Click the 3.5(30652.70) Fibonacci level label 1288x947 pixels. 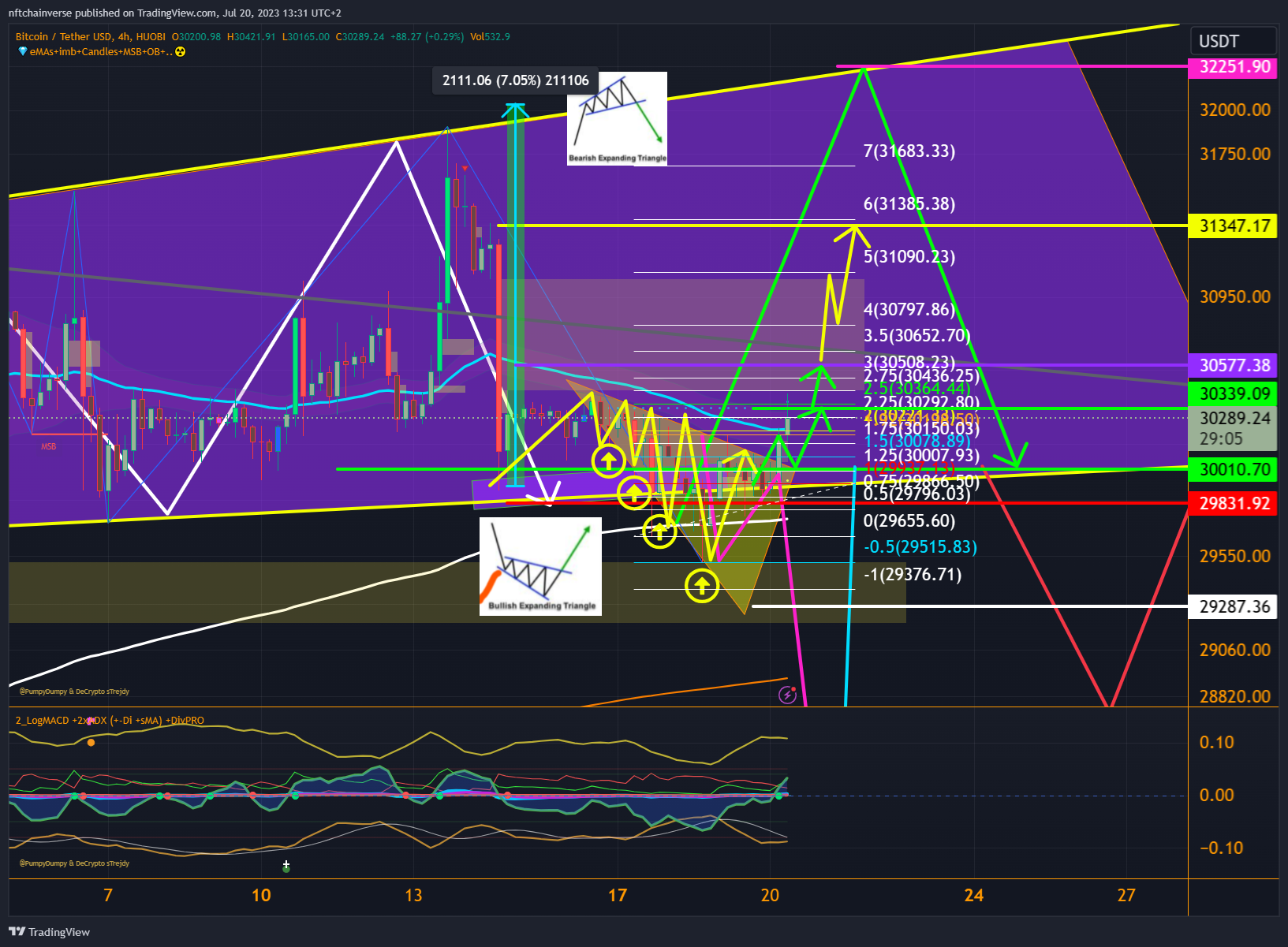click(x=917, y=336)
